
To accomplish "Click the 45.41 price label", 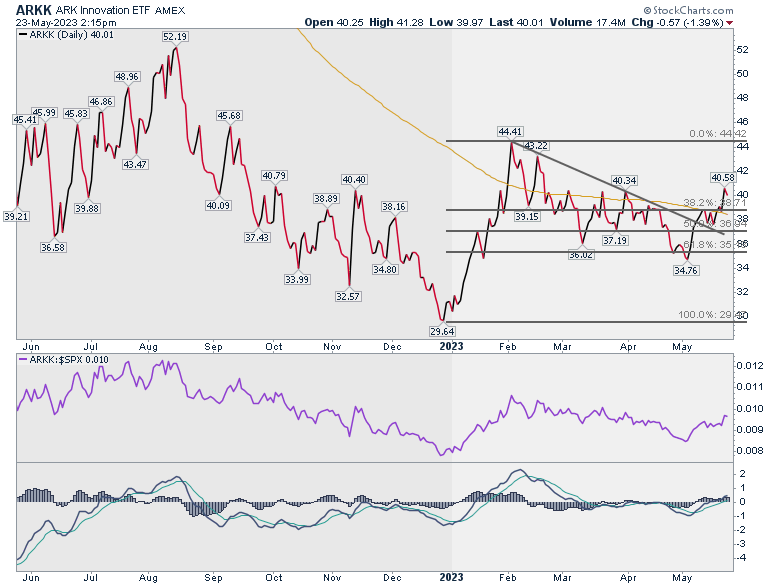I will pos(25,120).
